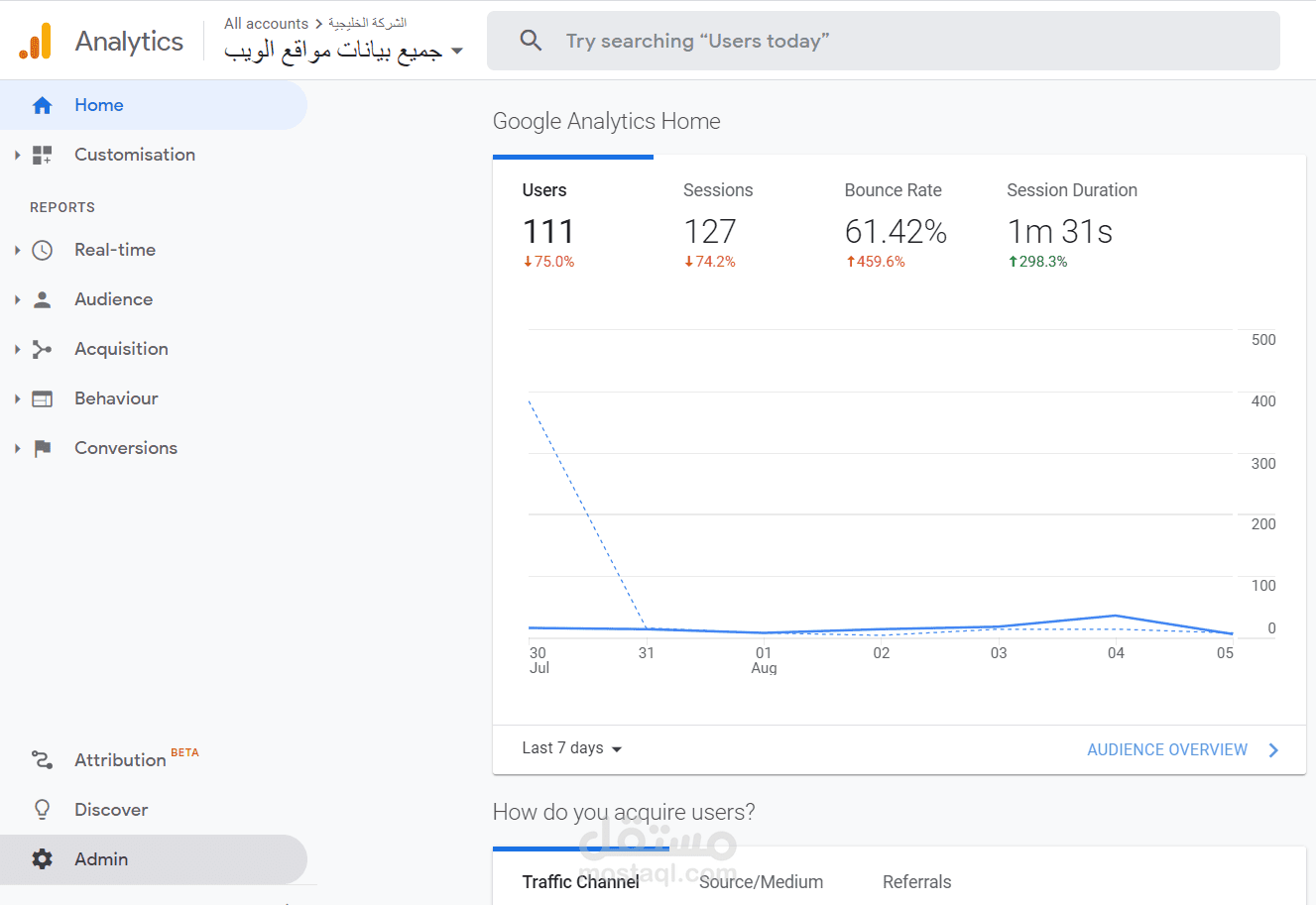Select the Sessions metric tab
Image resolution: width=1316 pixels, height=905 pixels.
click(x=734, y=226)
